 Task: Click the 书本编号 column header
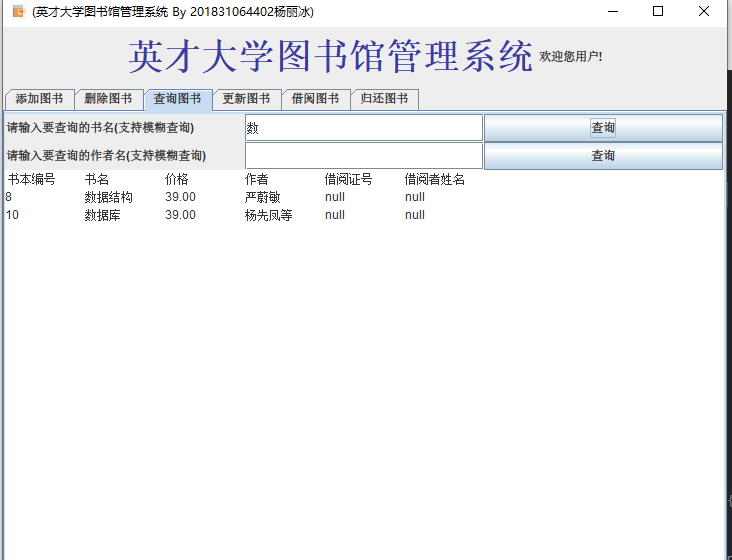(x=31, y=179)
